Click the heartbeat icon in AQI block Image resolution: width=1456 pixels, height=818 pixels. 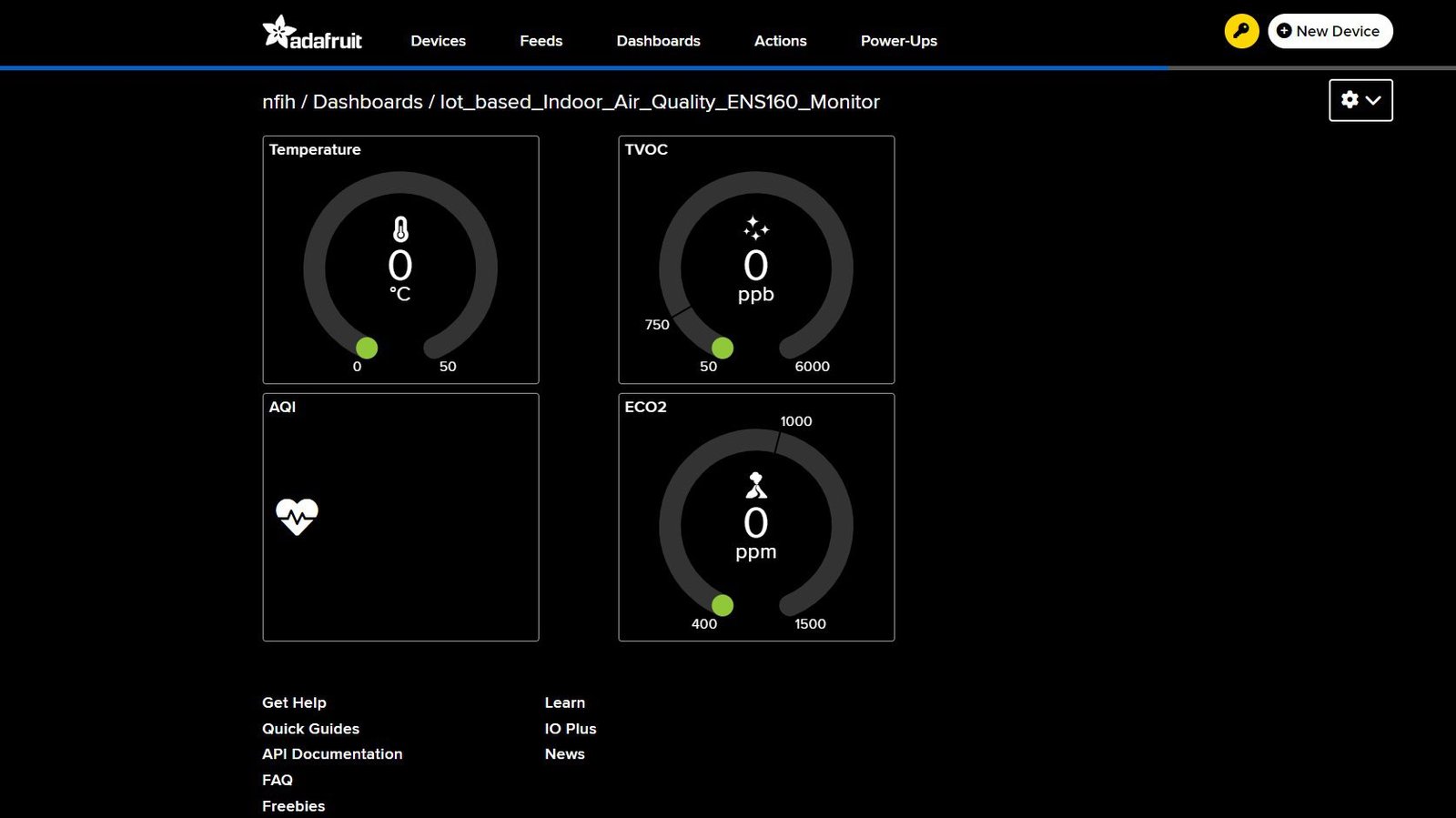click(297, 517)
